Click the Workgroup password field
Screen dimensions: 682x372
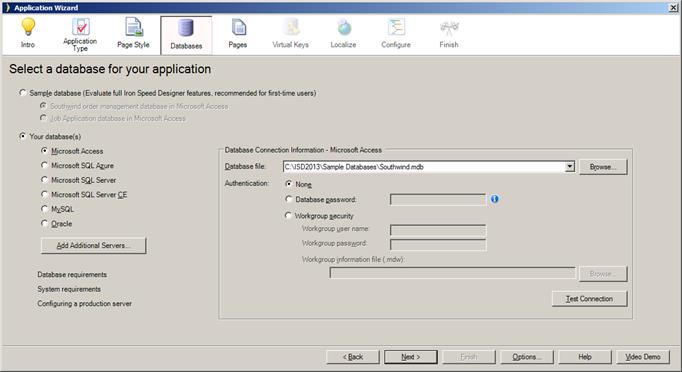click(438, 245)
